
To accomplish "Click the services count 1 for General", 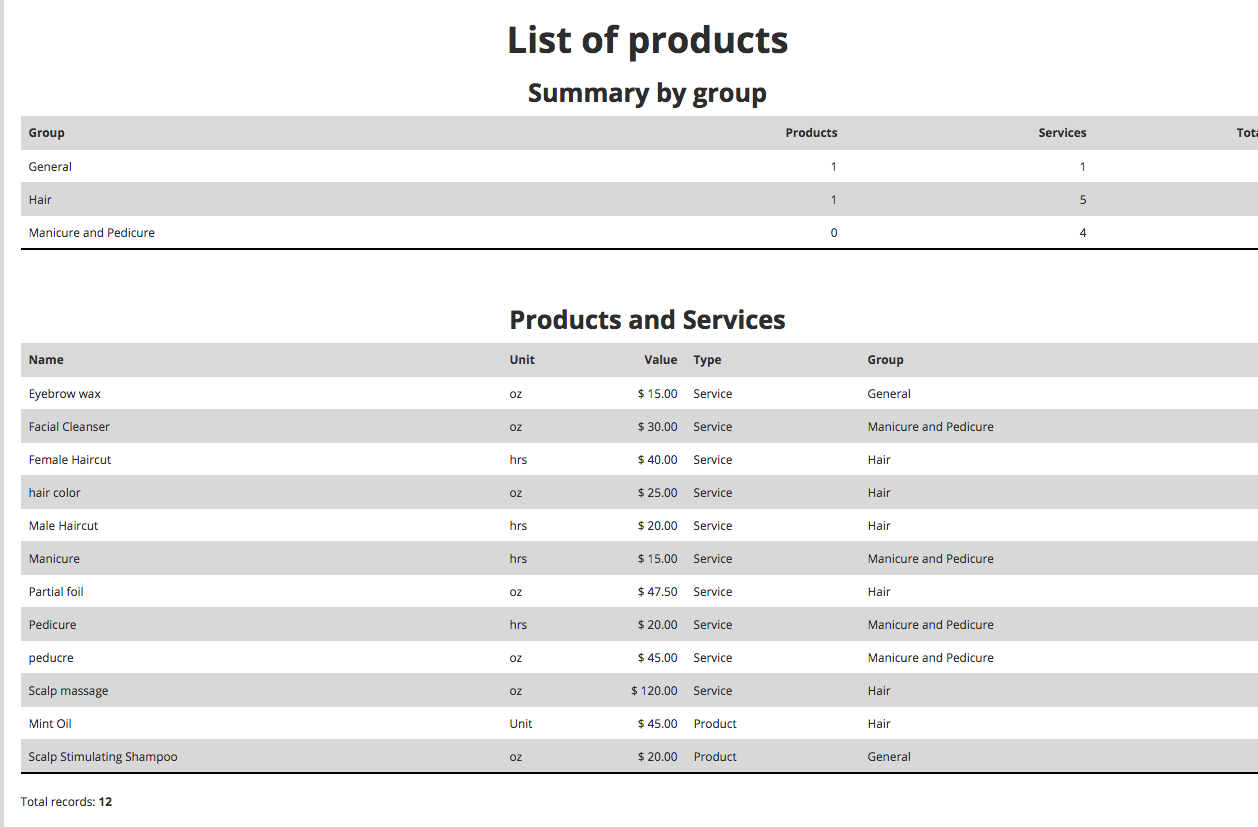I will tap(1083, 167).
